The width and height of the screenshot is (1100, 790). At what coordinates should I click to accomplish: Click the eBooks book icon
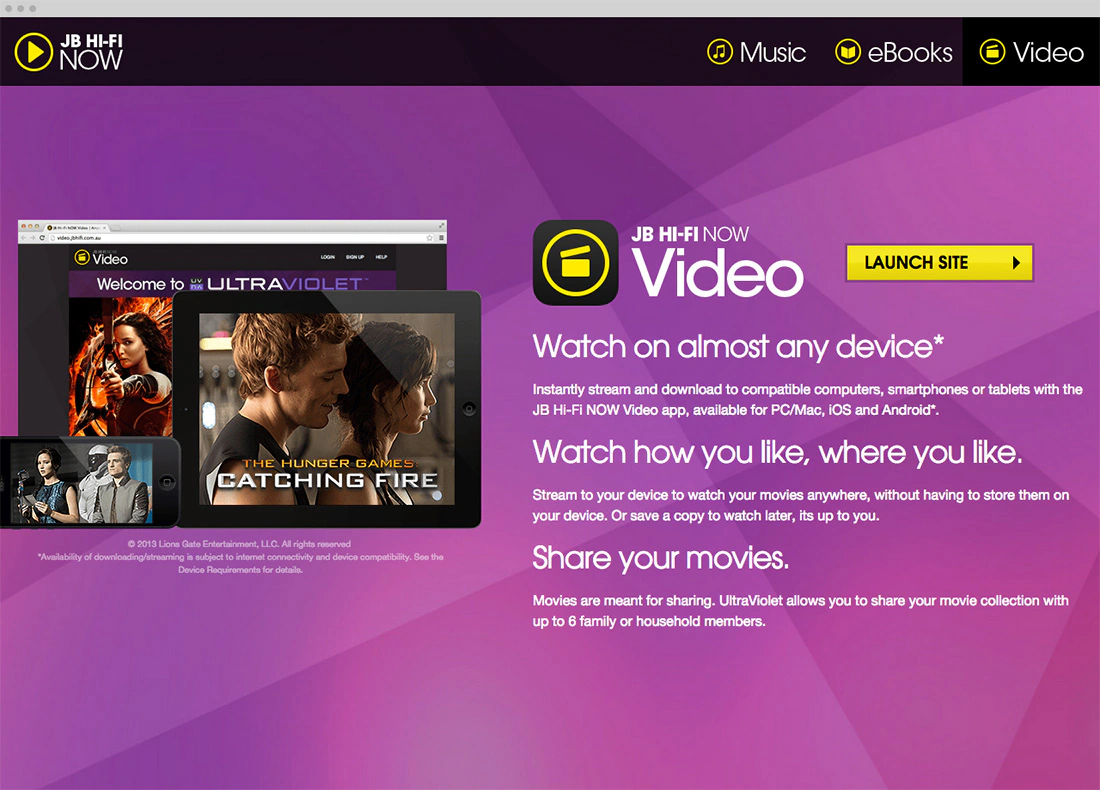847,52
